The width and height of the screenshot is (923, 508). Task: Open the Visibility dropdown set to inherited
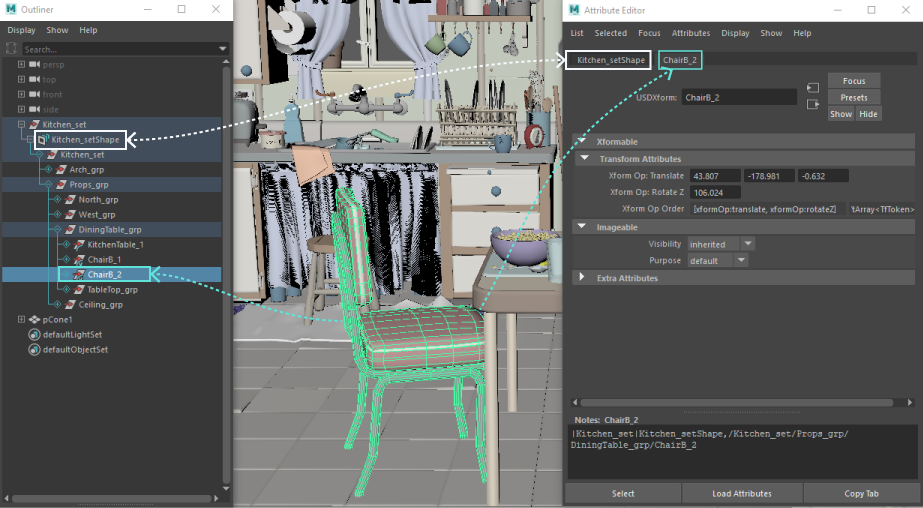[x=721, y=244]
